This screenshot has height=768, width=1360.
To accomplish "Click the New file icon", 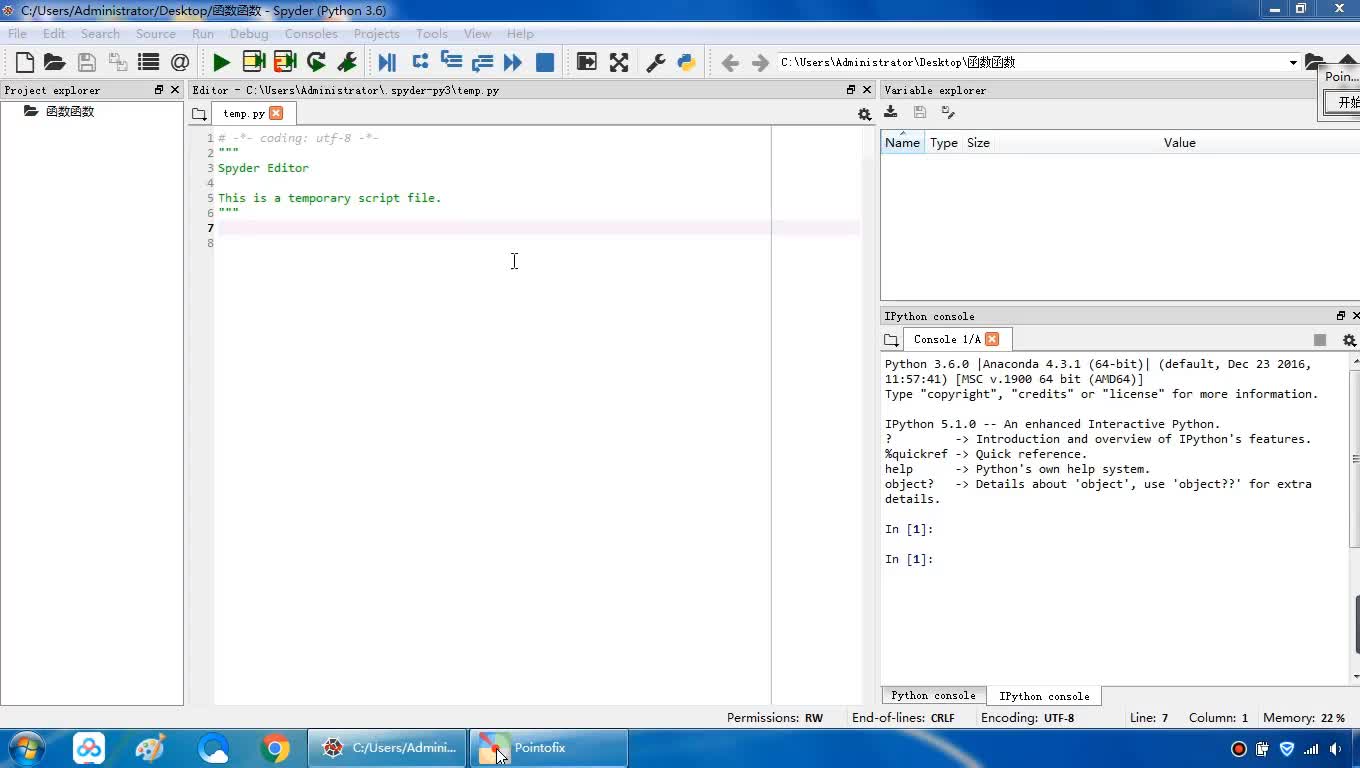I will [x=24, y=62].
